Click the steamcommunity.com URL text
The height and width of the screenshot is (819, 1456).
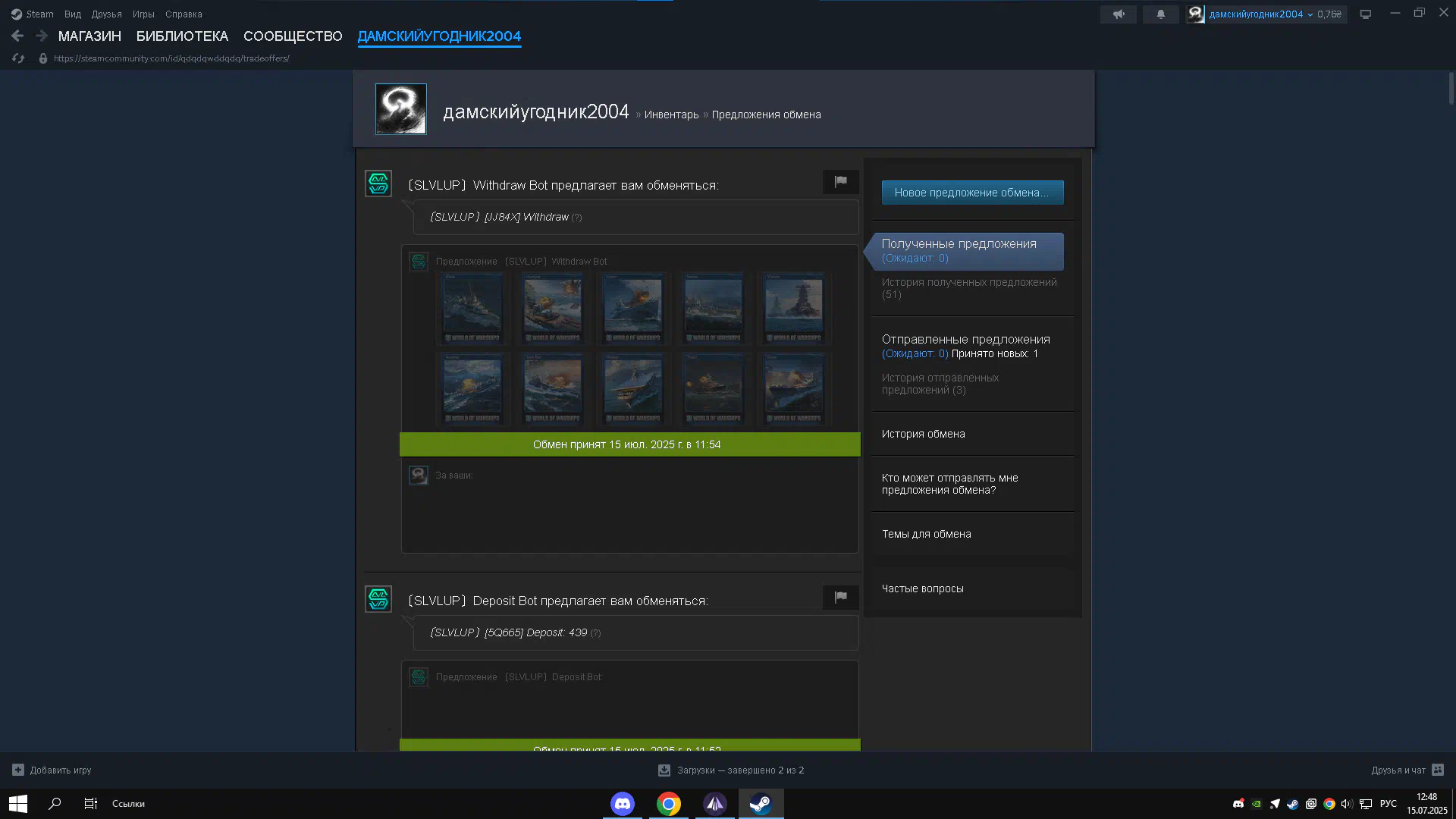click(x=171, y=58)
